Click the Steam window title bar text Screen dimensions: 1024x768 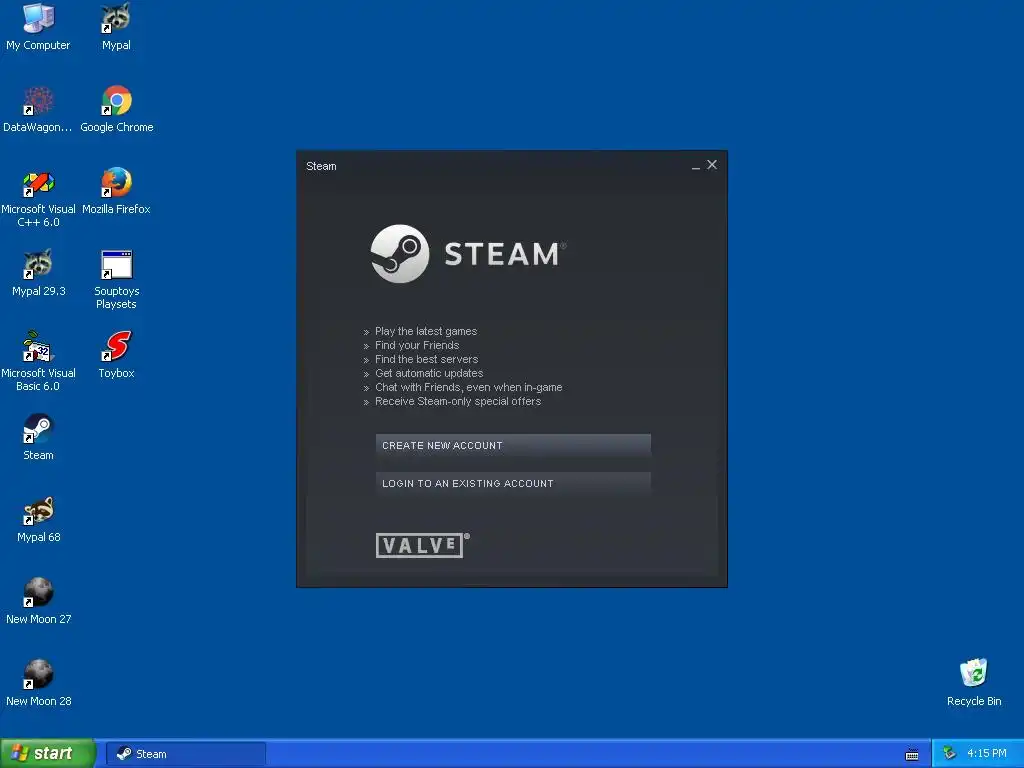click(x=321, y=166)
